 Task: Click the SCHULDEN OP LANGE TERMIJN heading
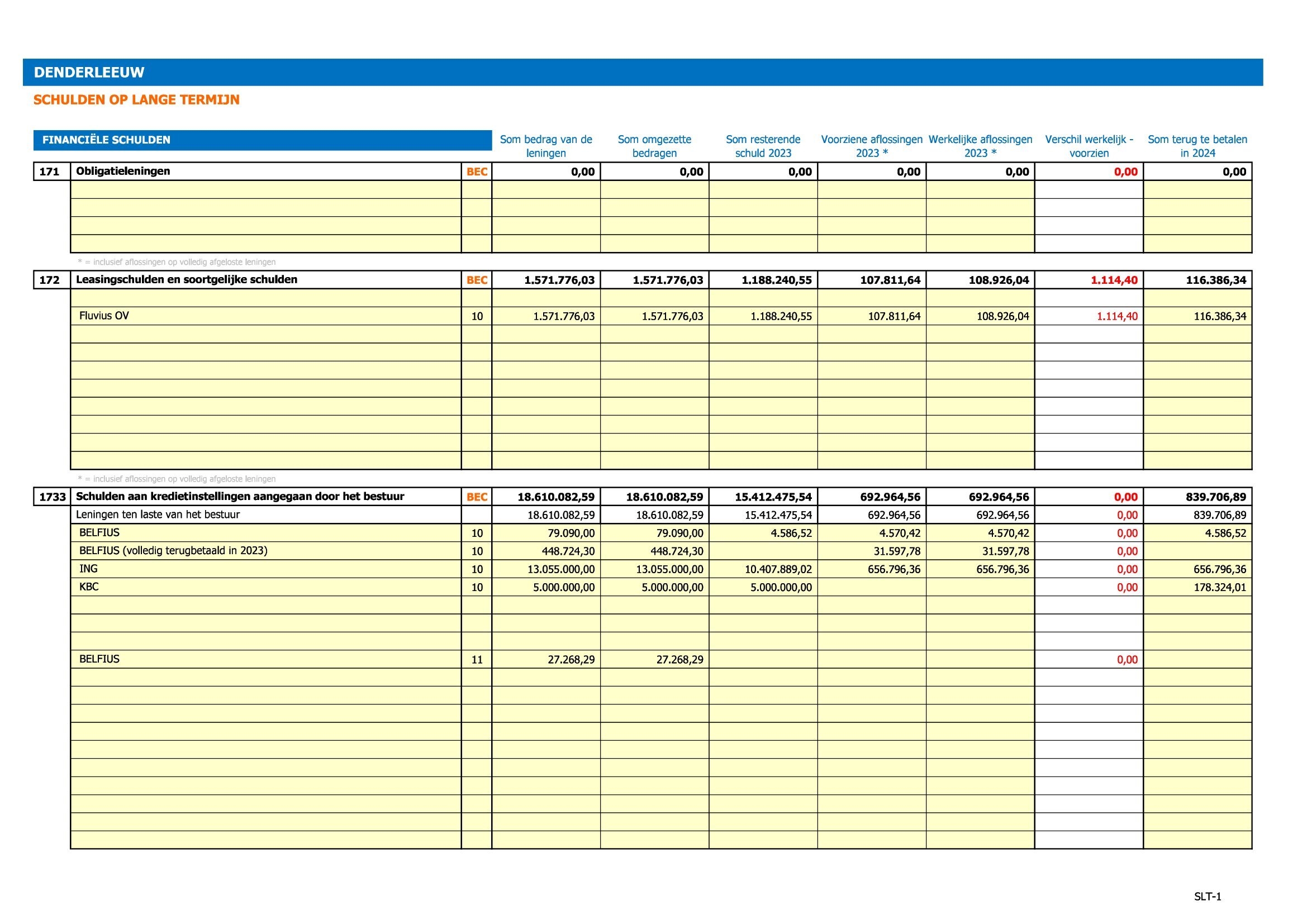click(136, 99)
